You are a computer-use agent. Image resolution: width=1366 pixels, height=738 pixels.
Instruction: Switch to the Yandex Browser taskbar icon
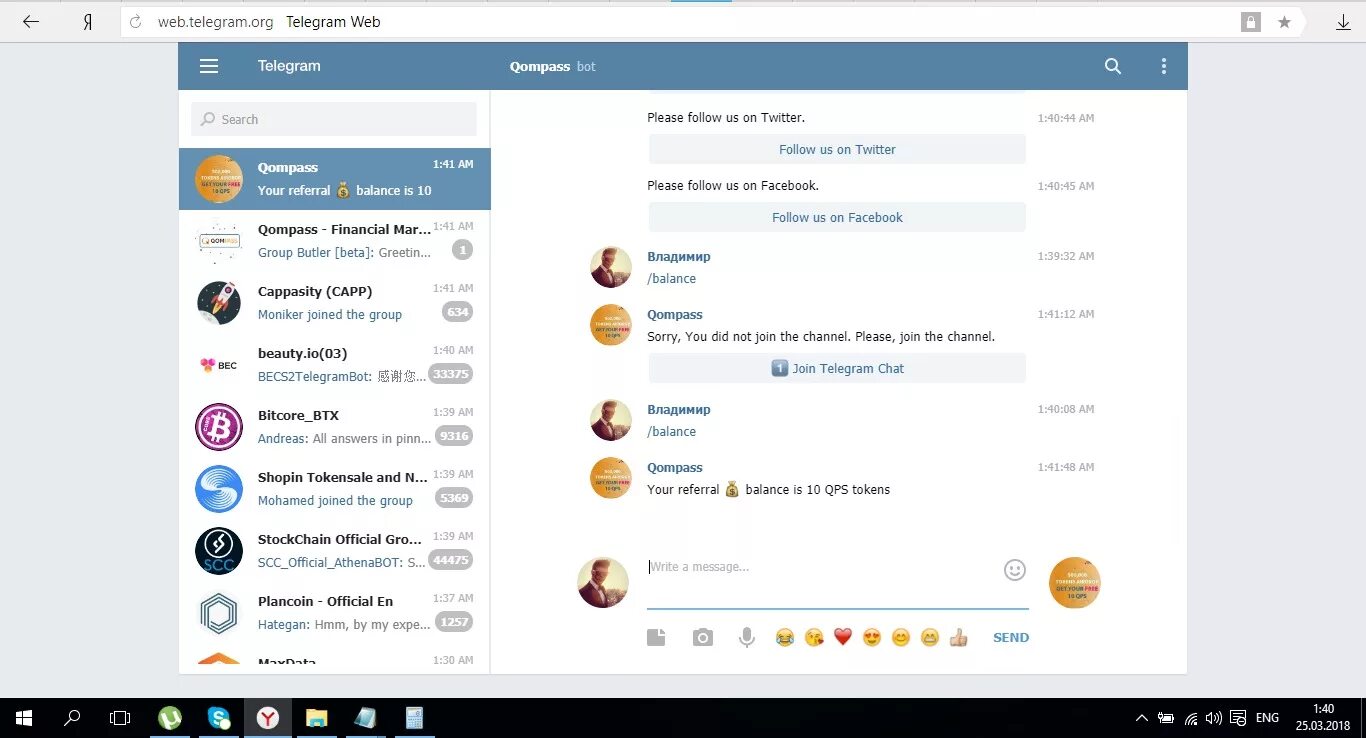268,718
